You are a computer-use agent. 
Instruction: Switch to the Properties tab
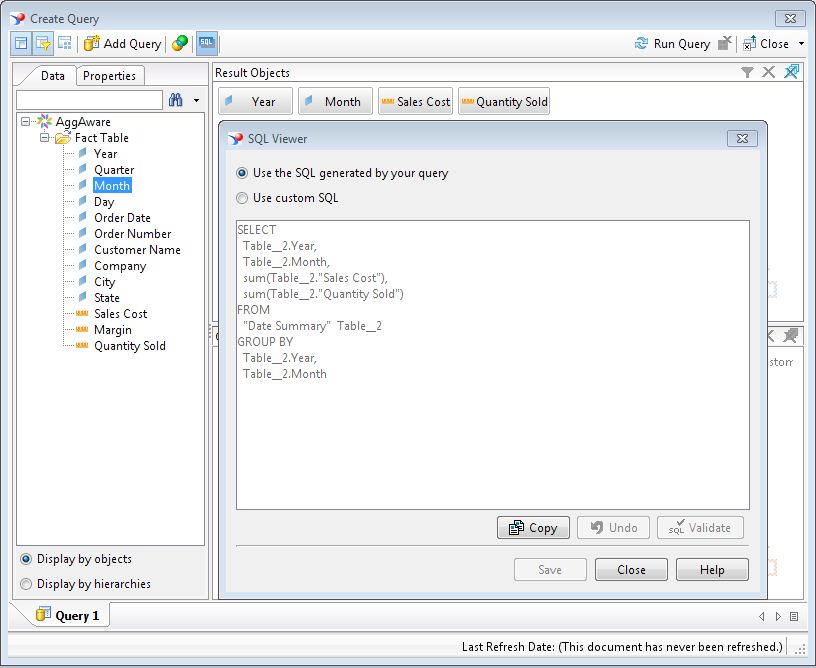point(109,76)
